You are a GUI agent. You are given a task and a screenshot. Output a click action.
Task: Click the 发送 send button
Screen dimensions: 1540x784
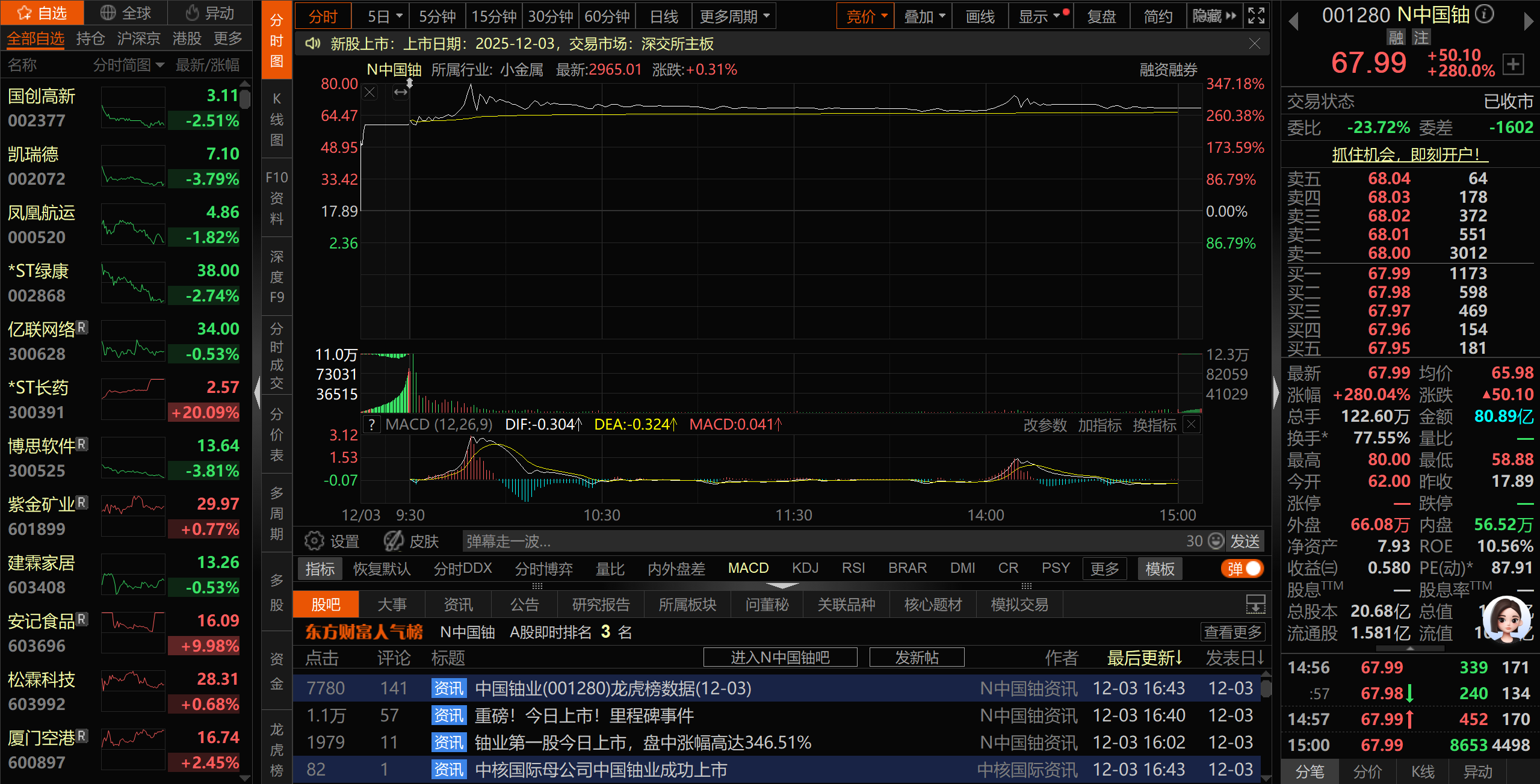tap(1245, 541)
